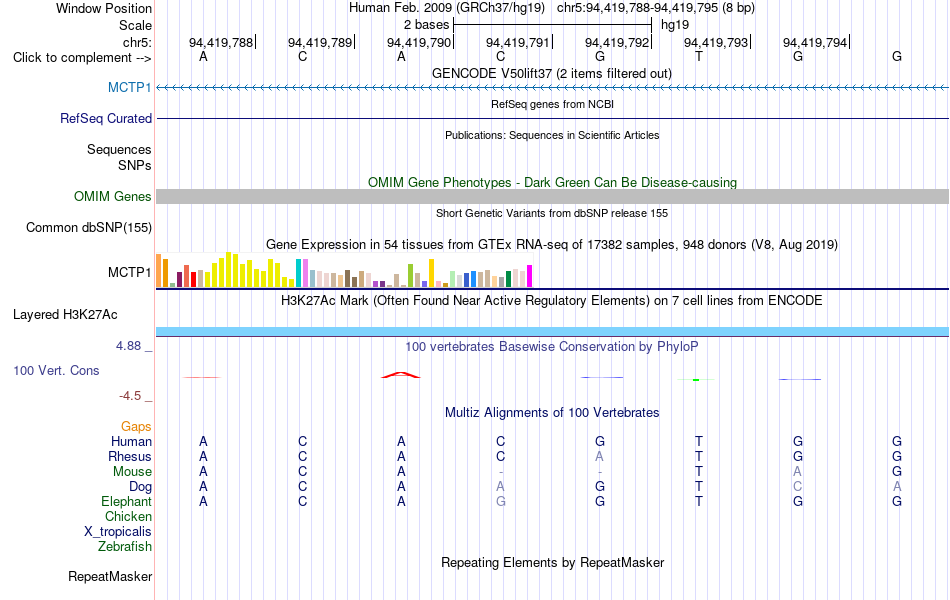Image resolution: width=950 pixels, height=600 pixels.
Task: Click the GENCODE V50lift37 track title
Action: tap(552, 73)
